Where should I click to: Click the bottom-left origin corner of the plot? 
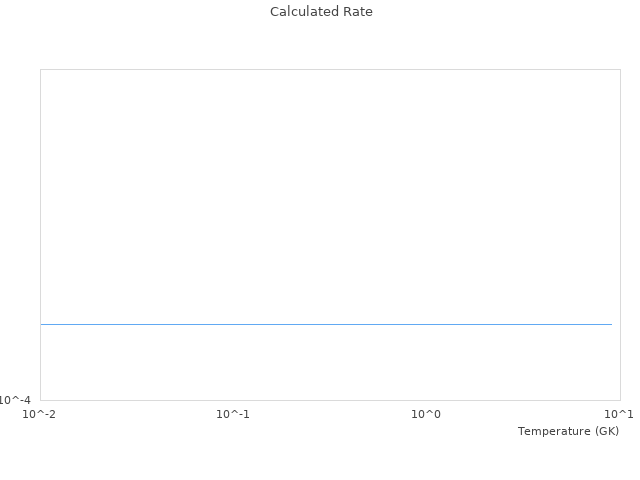point(41,400)
